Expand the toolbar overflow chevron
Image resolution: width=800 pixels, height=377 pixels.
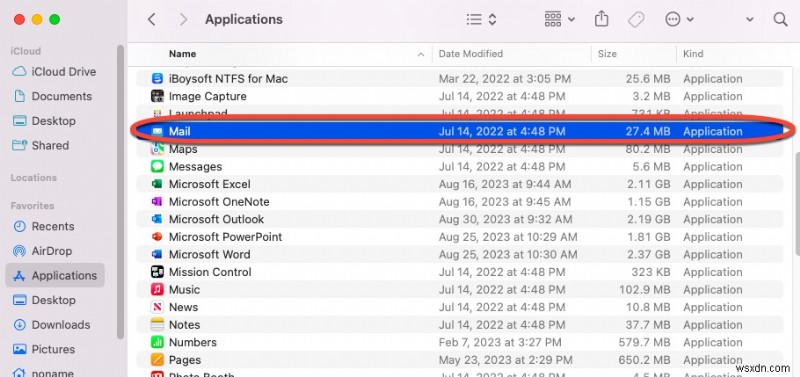pos(749,19)
